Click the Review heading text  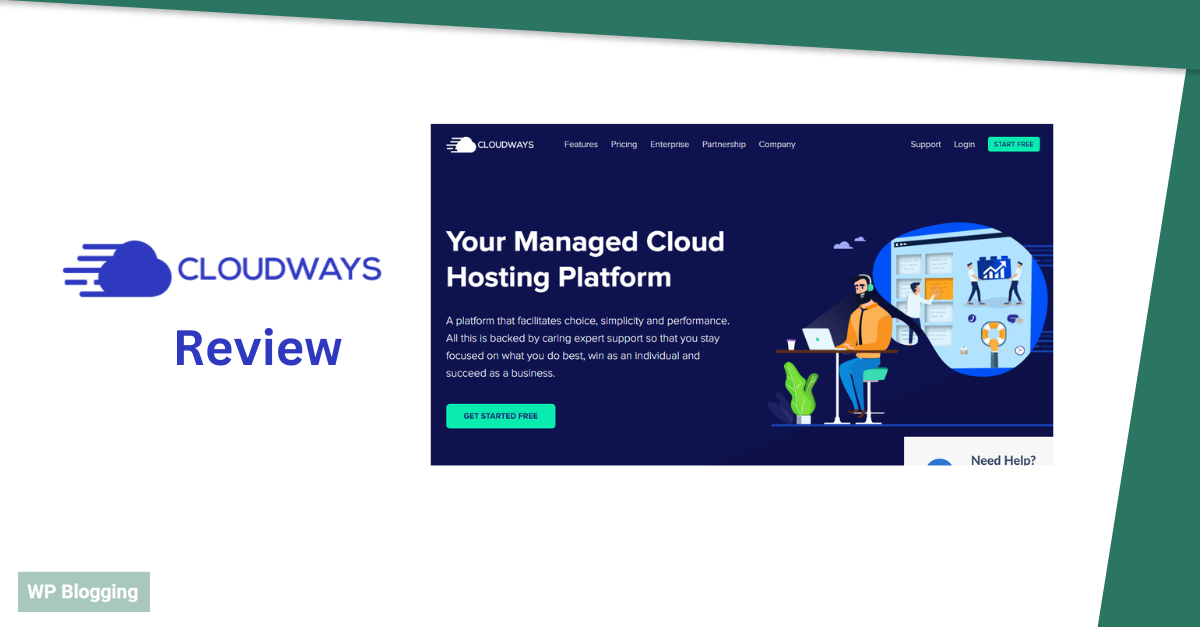(258, 347)
